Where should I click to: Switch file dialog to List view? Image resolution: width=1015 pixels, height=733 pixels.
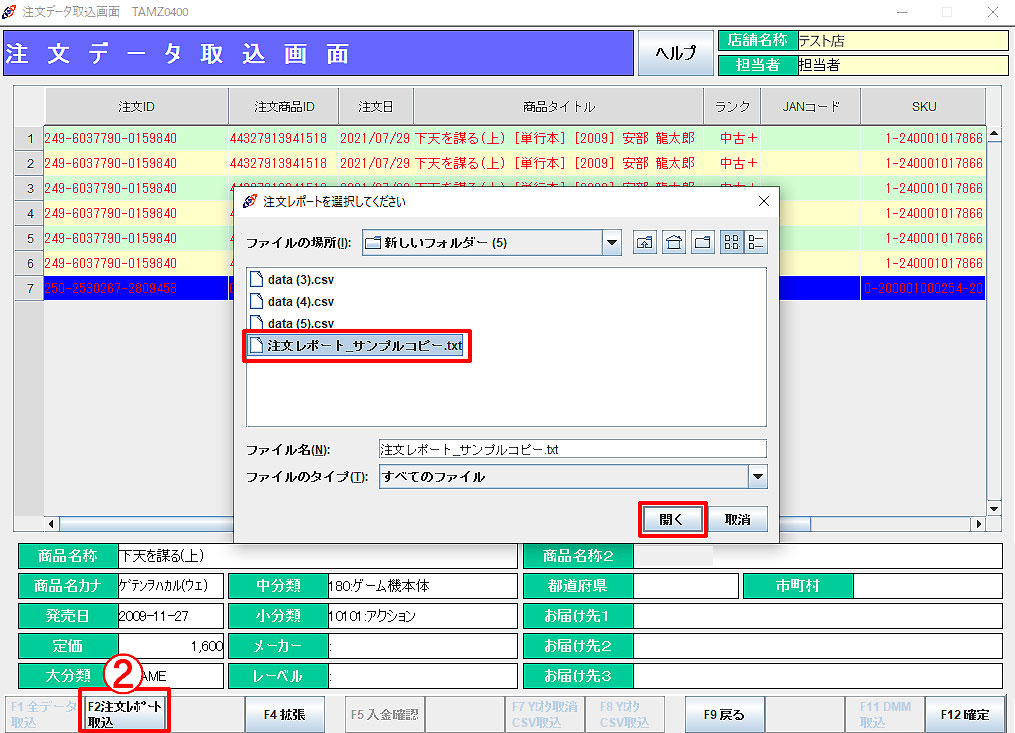pos(731,242)
